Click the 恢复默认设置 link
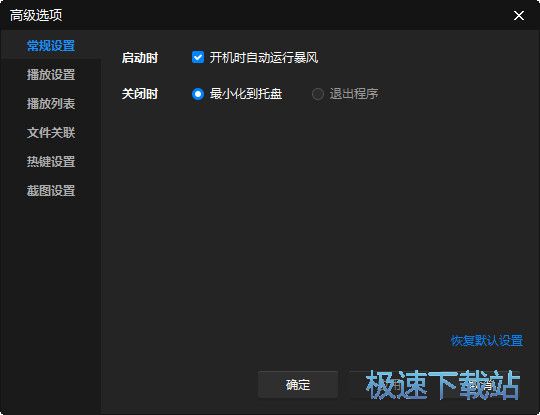This screenshot has height=415, width=540. pos(487,341)
